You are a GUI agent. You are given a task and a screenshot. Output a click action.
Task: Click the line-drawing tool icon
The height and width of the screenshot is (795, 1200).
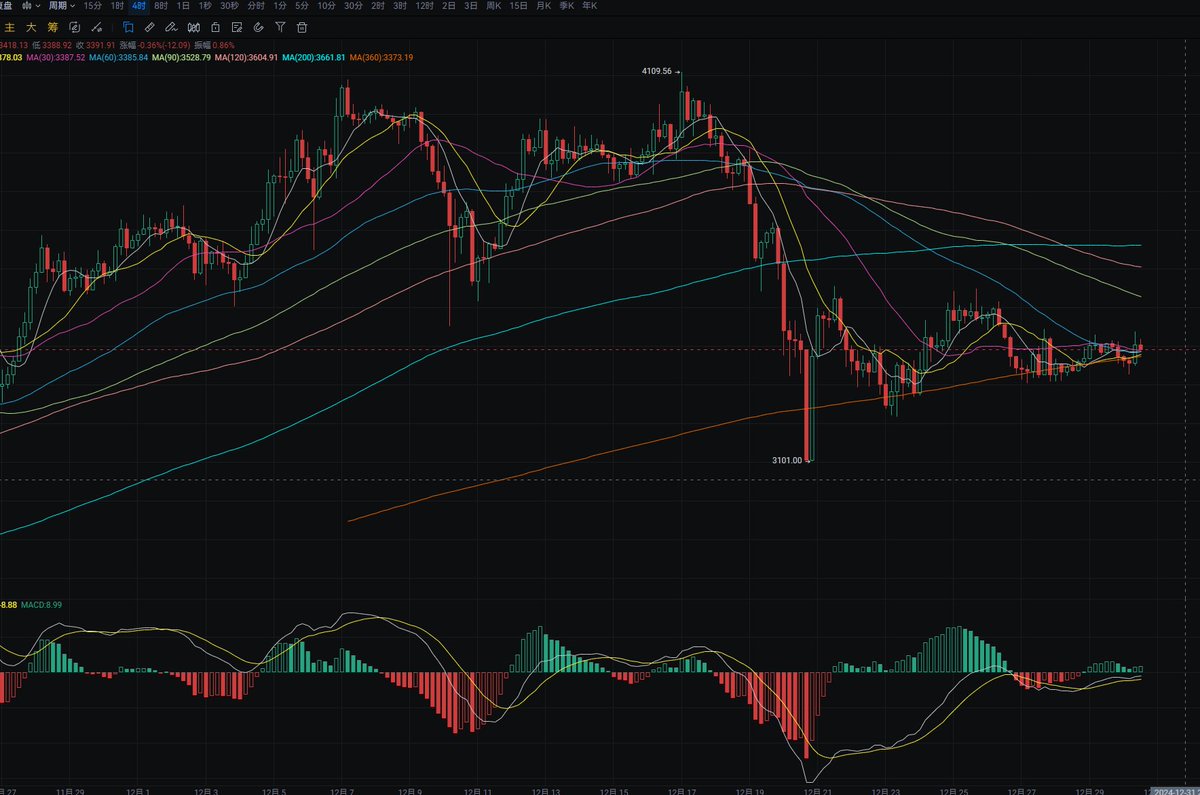98,27
